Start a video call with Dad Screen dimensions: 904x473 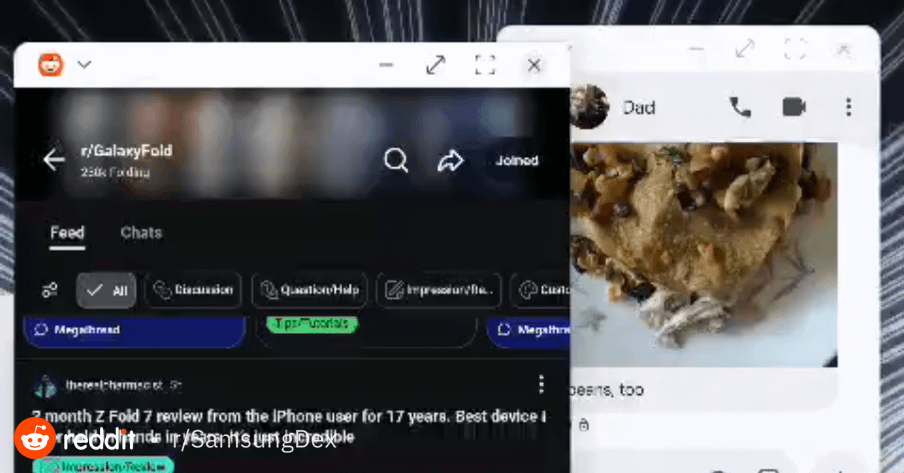[x=794, y=107]
